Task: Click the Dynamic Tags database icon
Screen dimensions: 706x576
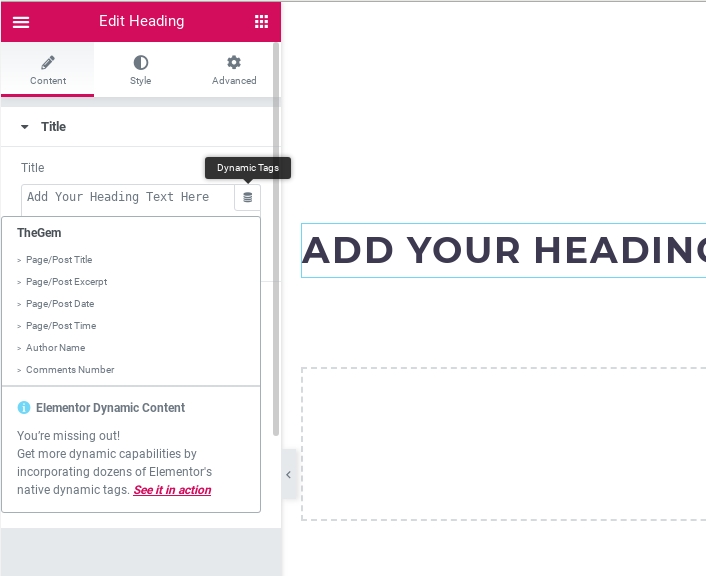Action: [248, 197]
